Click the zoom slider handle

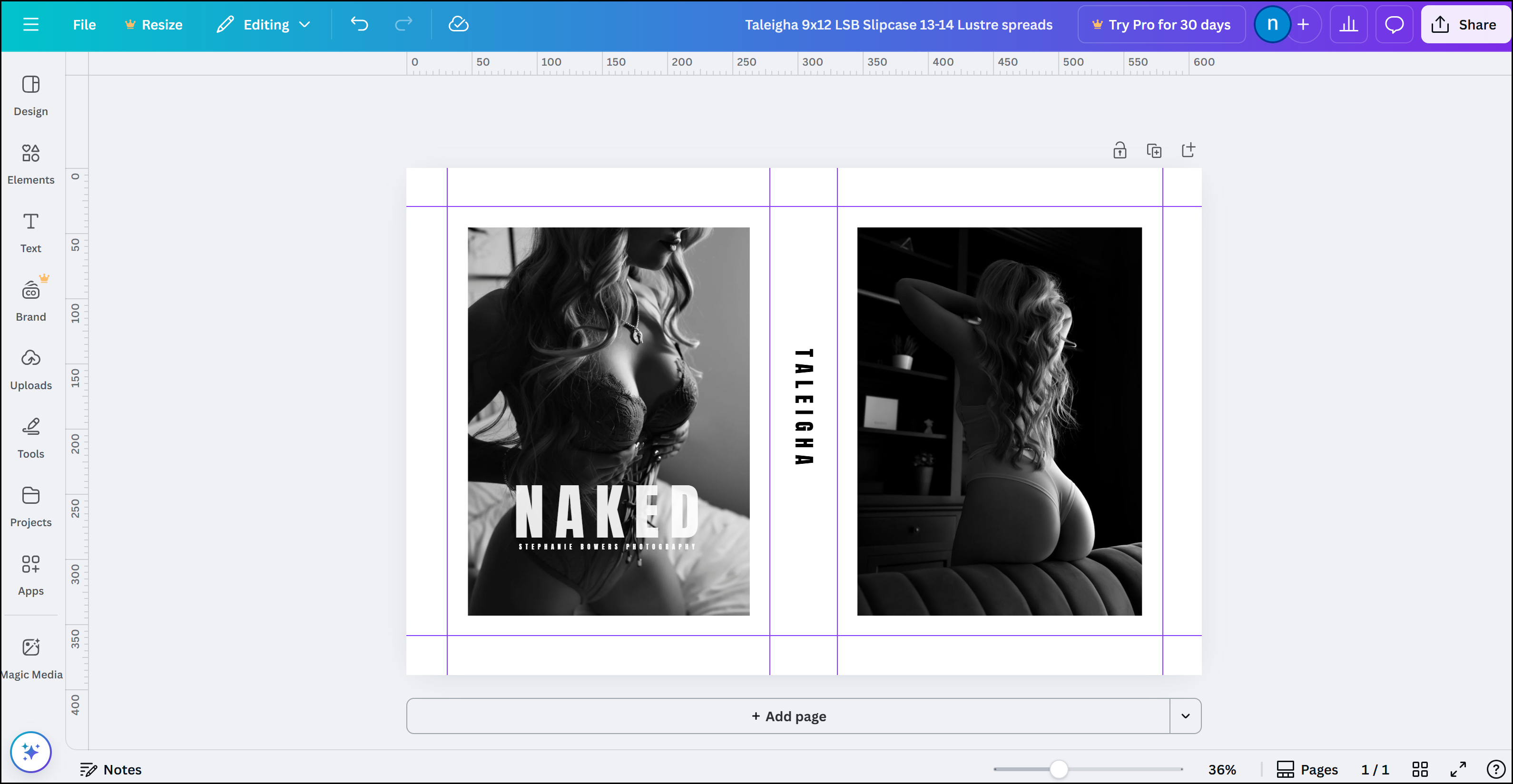[1059, 769]
